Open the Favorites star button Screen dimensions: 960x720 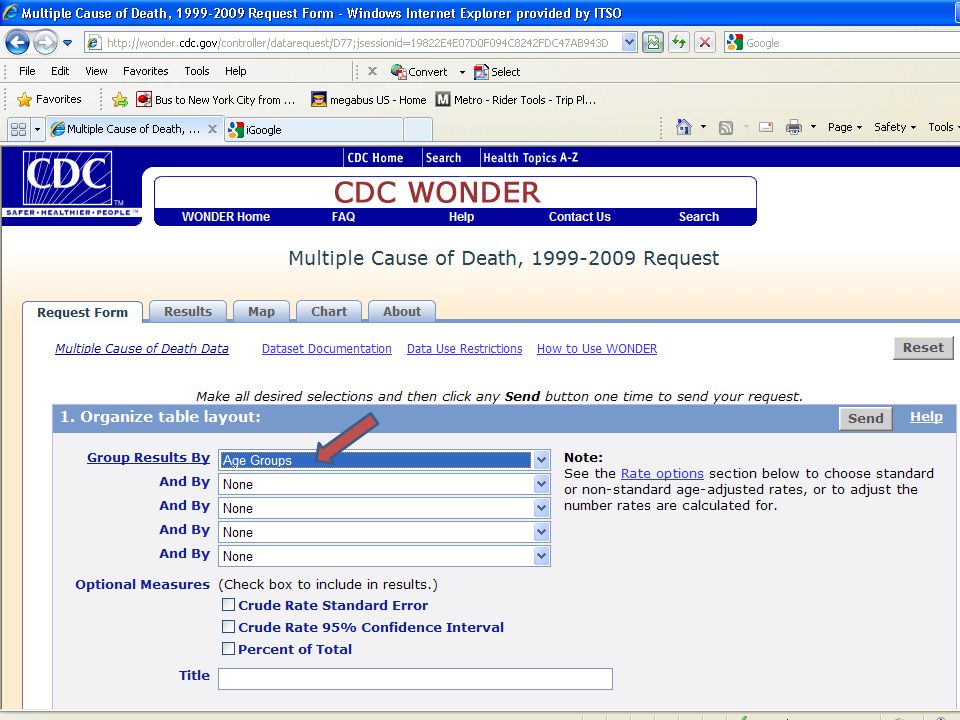pos(50,99)
